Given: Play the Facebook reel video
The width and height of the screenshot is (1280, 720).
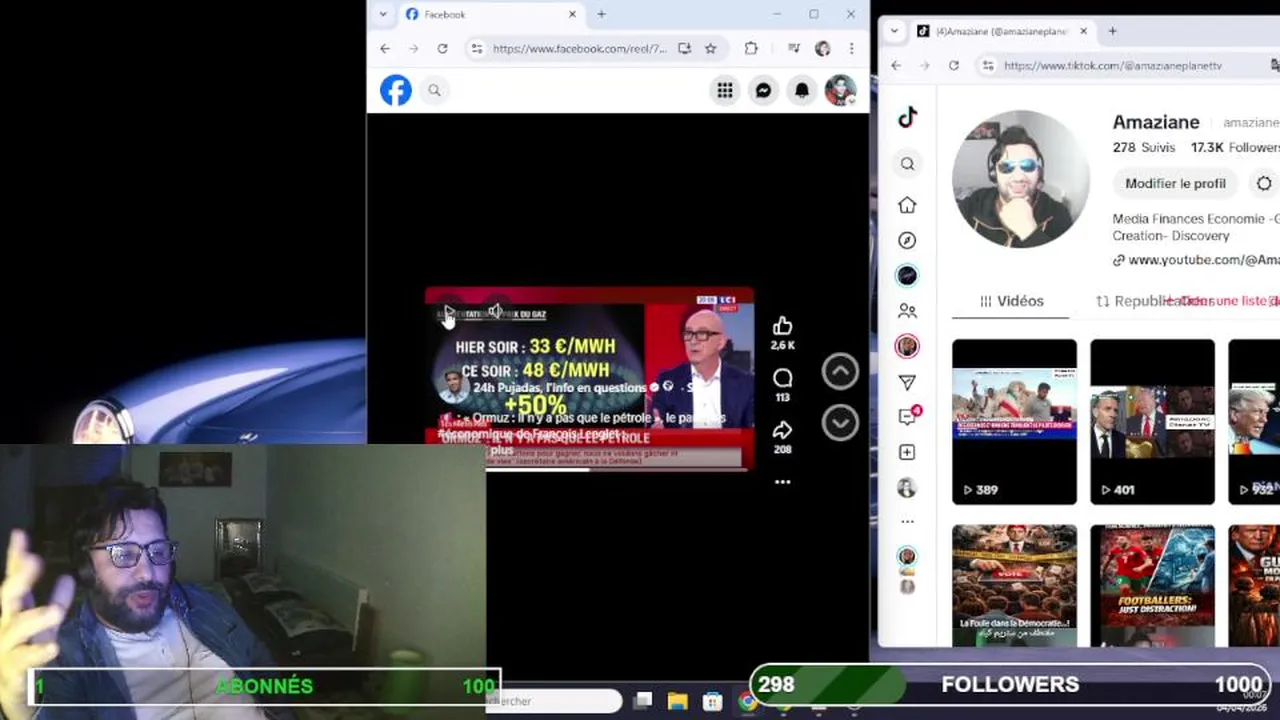Looking at the screenshot, I should [449, 313].
